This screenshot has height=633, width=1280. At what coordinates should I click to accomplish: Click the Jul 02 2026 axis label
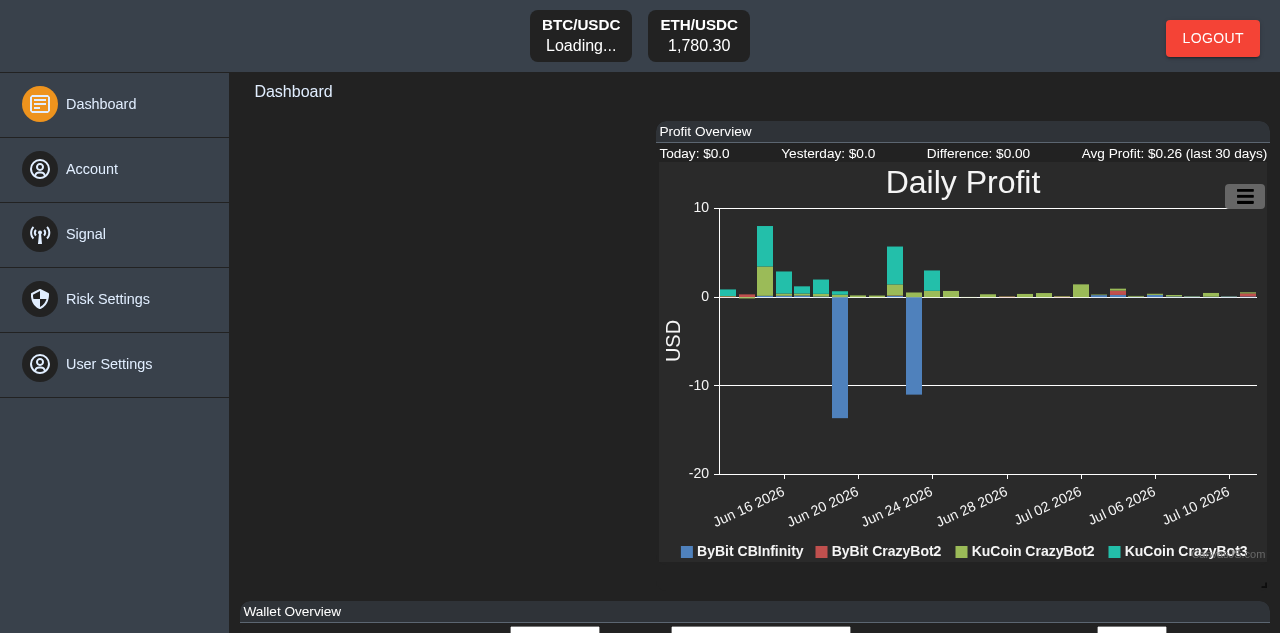[1048, 506]
